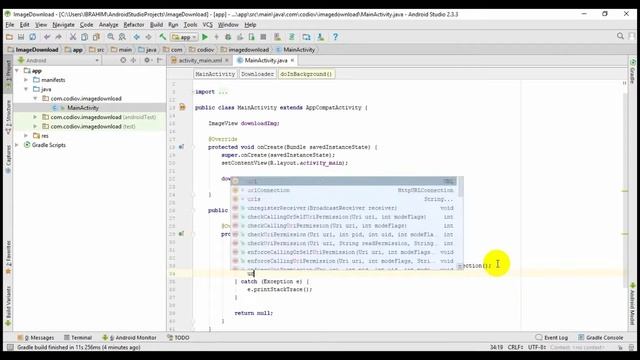Debug the app with the bug icon
640x360 pixels.
228,37
